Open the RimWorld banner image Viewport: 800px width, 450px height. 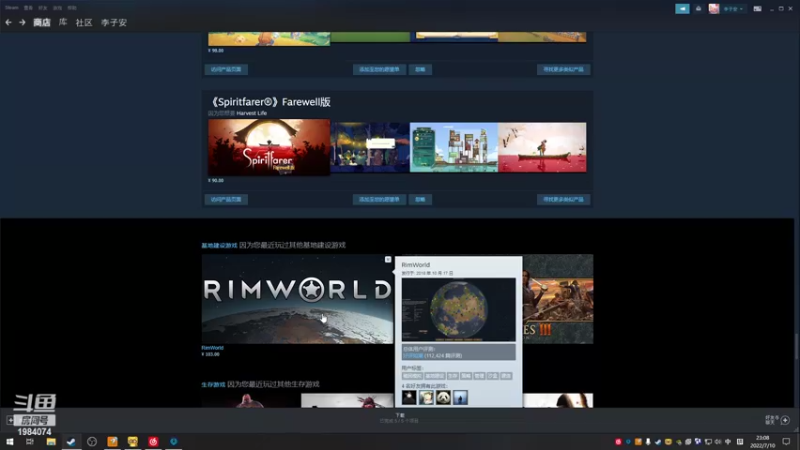297,299
